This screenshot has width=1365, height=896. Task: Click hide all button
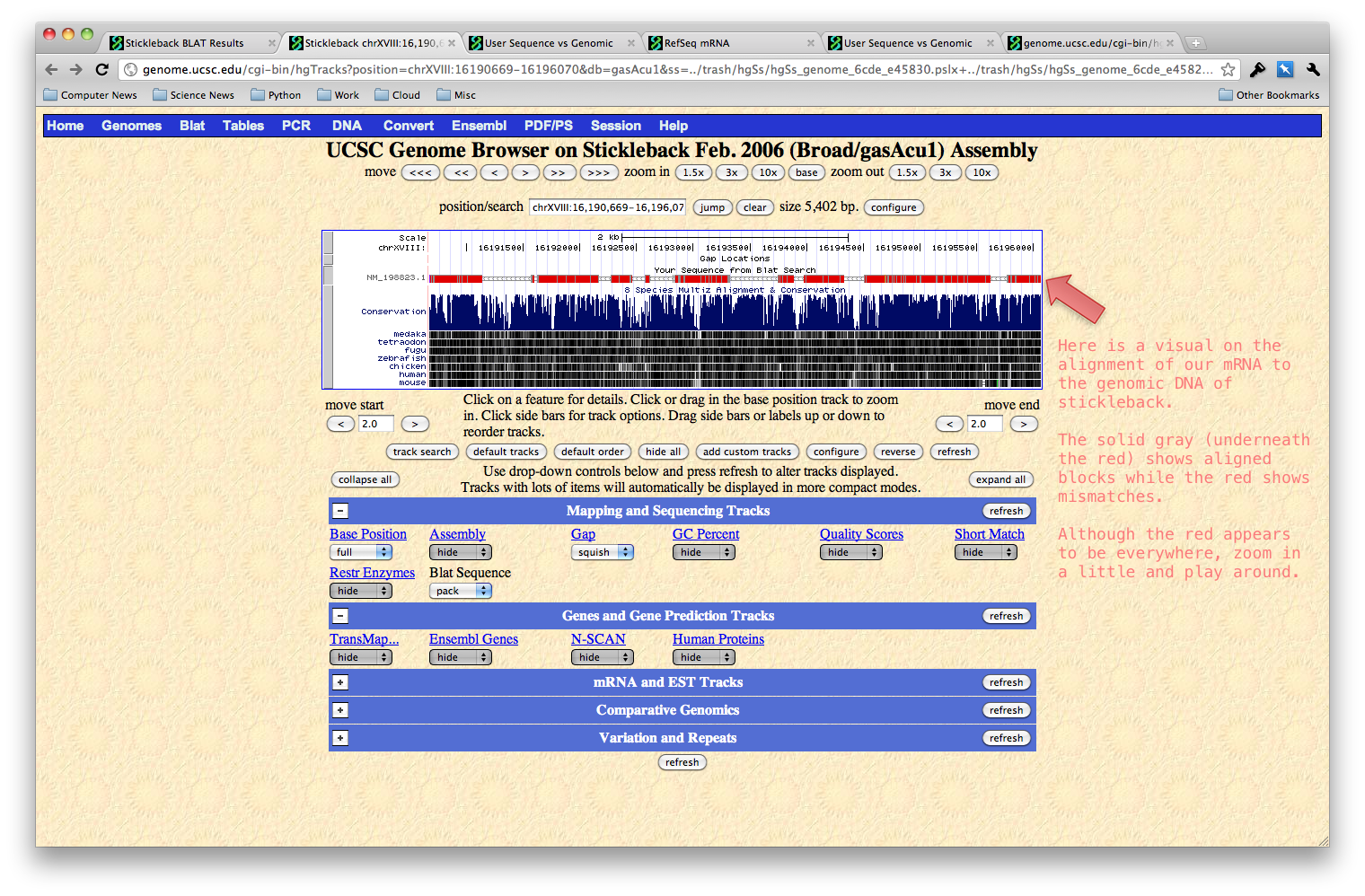664,452
